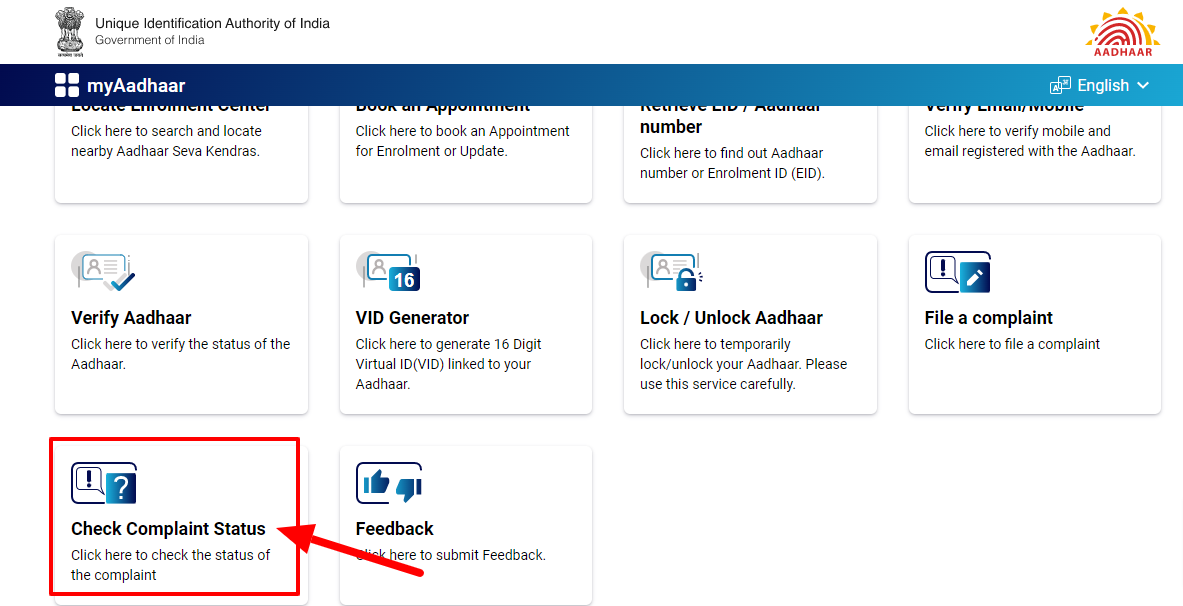1183x606 pixels.
Task: Open the myAadhaar grid menu icon
Action: click(x=66, y=85)
